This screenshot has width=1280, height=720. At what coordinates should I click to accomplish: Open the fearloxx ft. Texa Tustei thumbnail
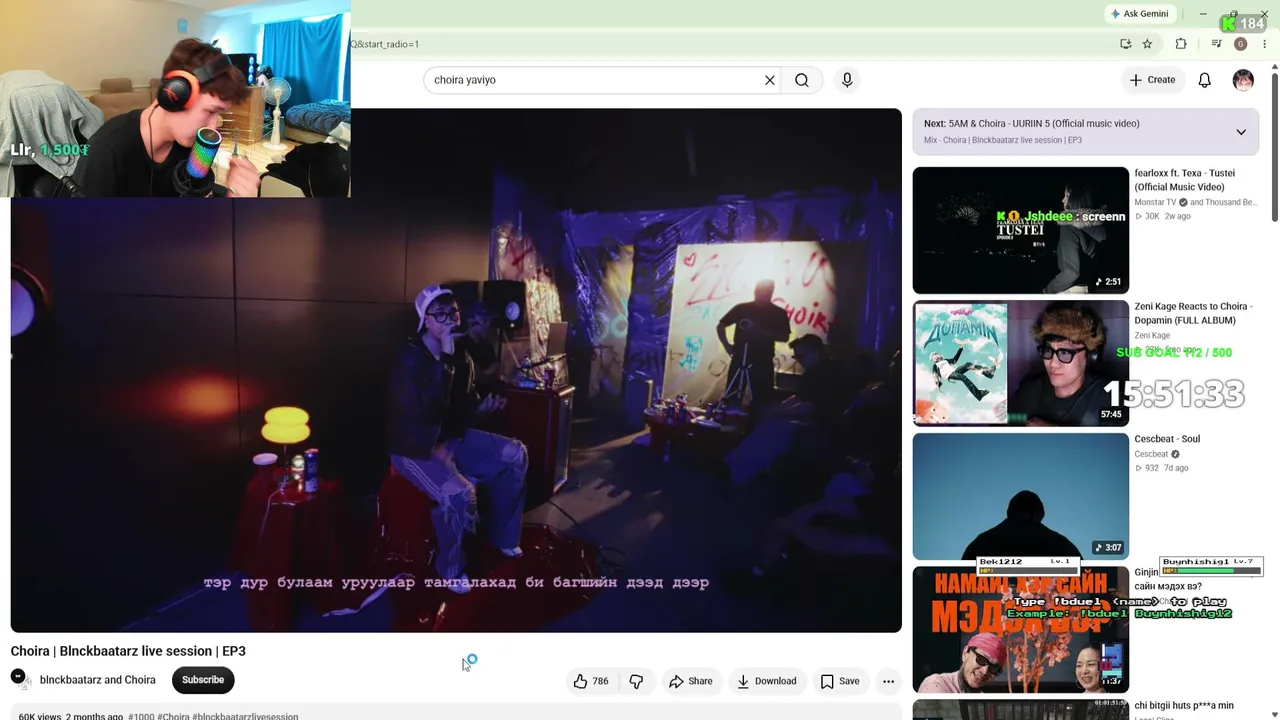point(1020,230)
